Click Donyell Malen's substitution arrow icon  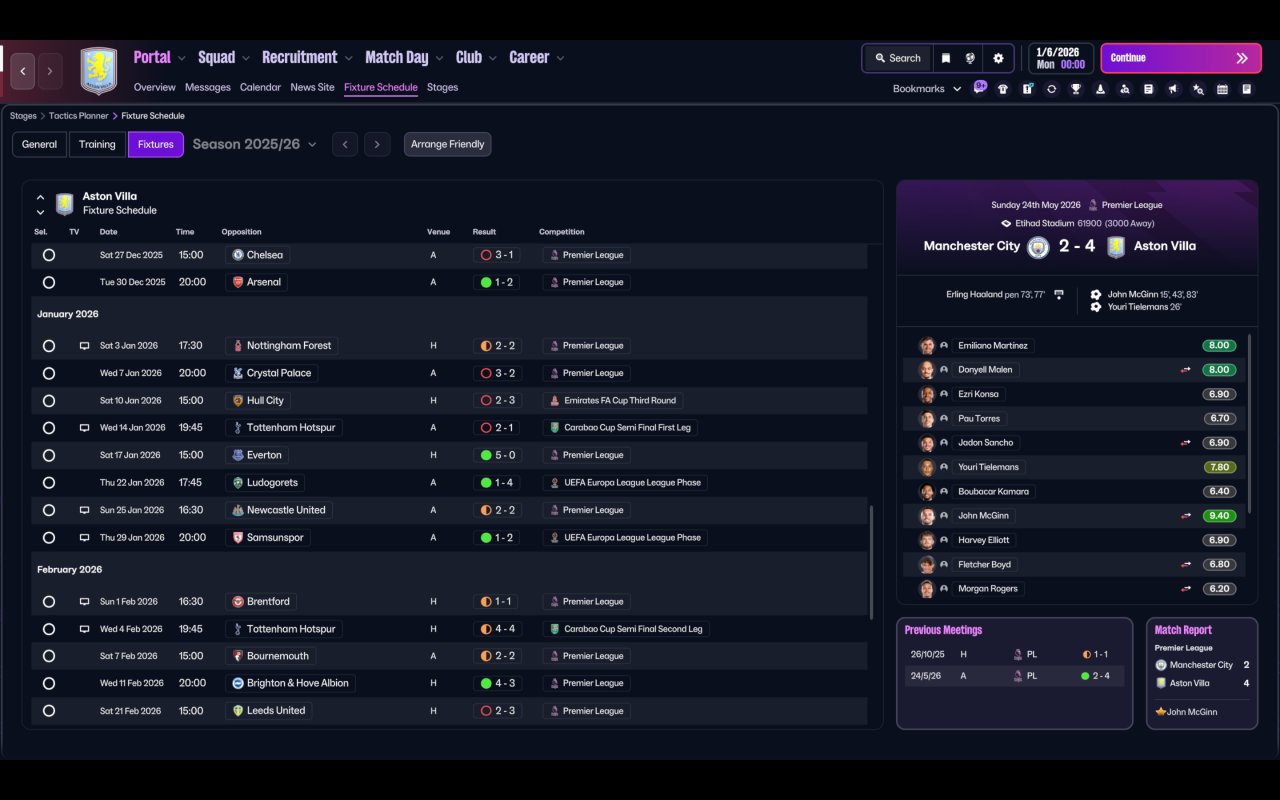tap(1186, 370)
